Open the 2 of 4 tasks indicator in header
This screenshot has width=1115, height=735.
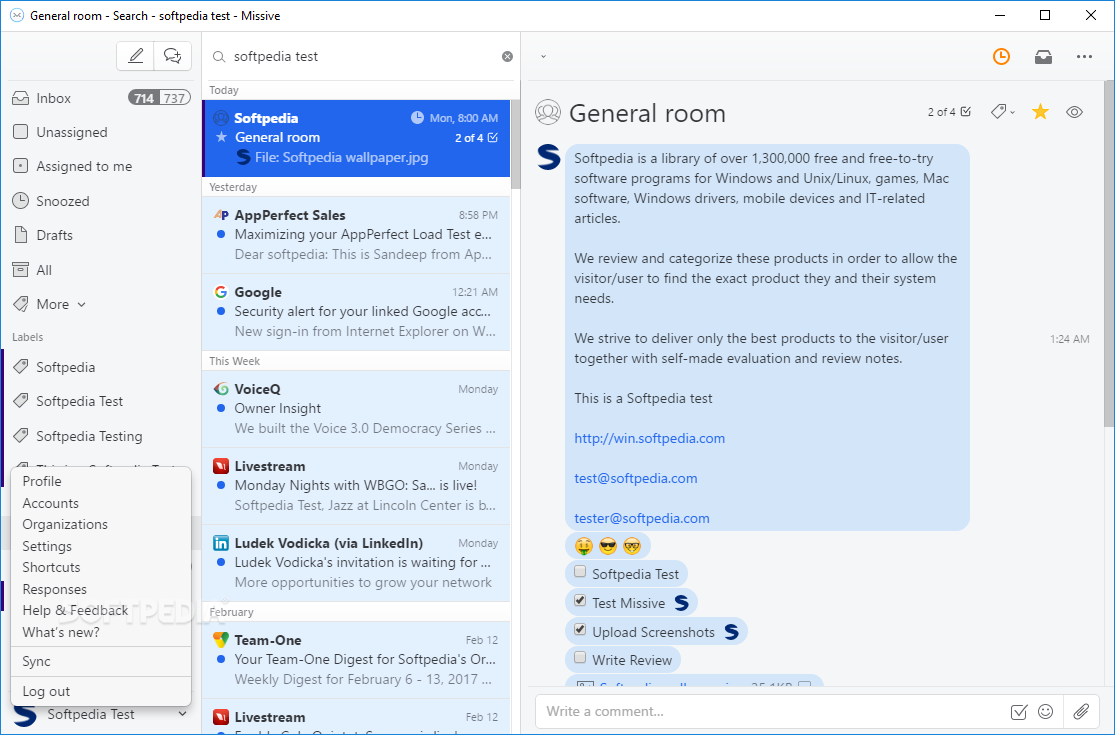949,112
